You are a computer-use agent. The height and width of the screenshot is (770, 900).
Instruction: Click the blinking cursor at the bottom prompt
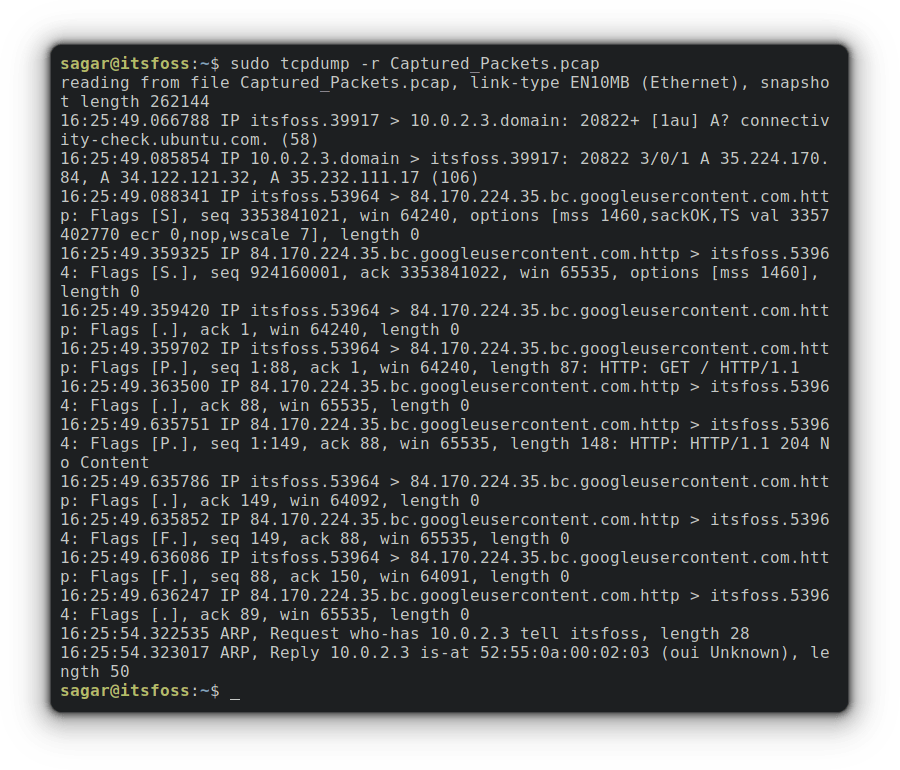(235, 691)
